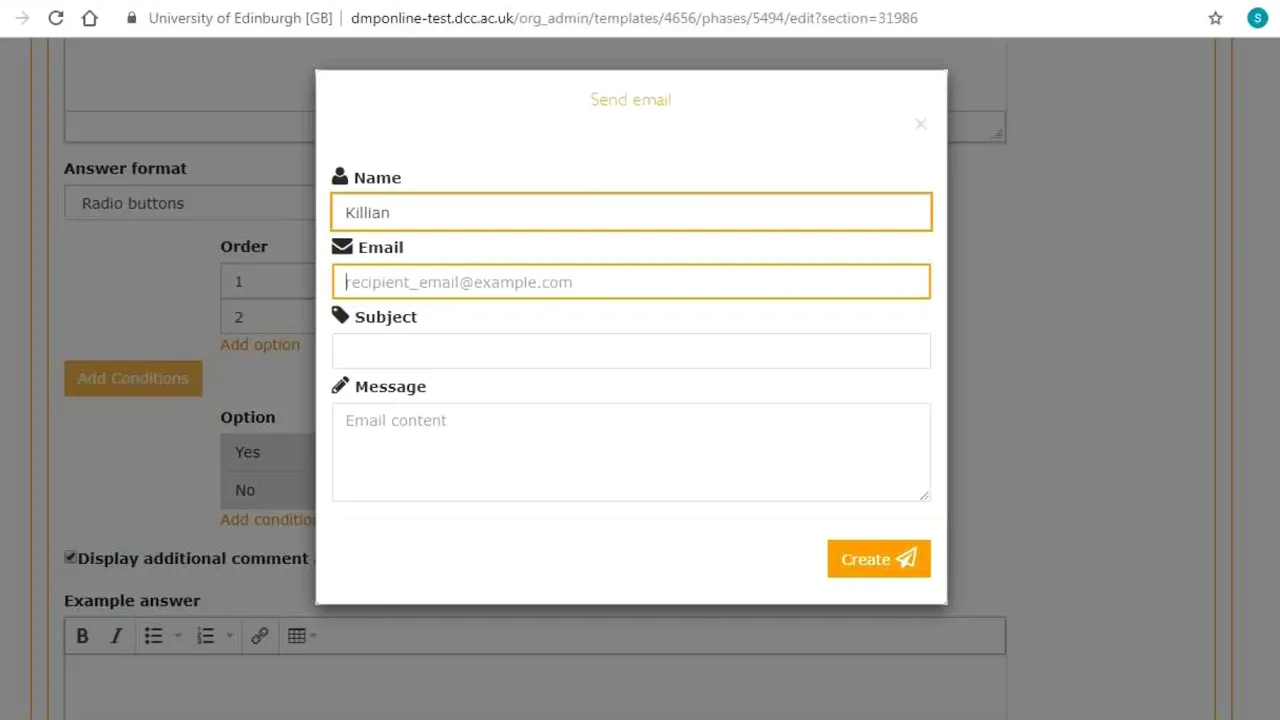Image resolution: width=1280 pixels, height=720 pixels.
Task: Bookmark this page with star icon
Action: (1215, 18)
